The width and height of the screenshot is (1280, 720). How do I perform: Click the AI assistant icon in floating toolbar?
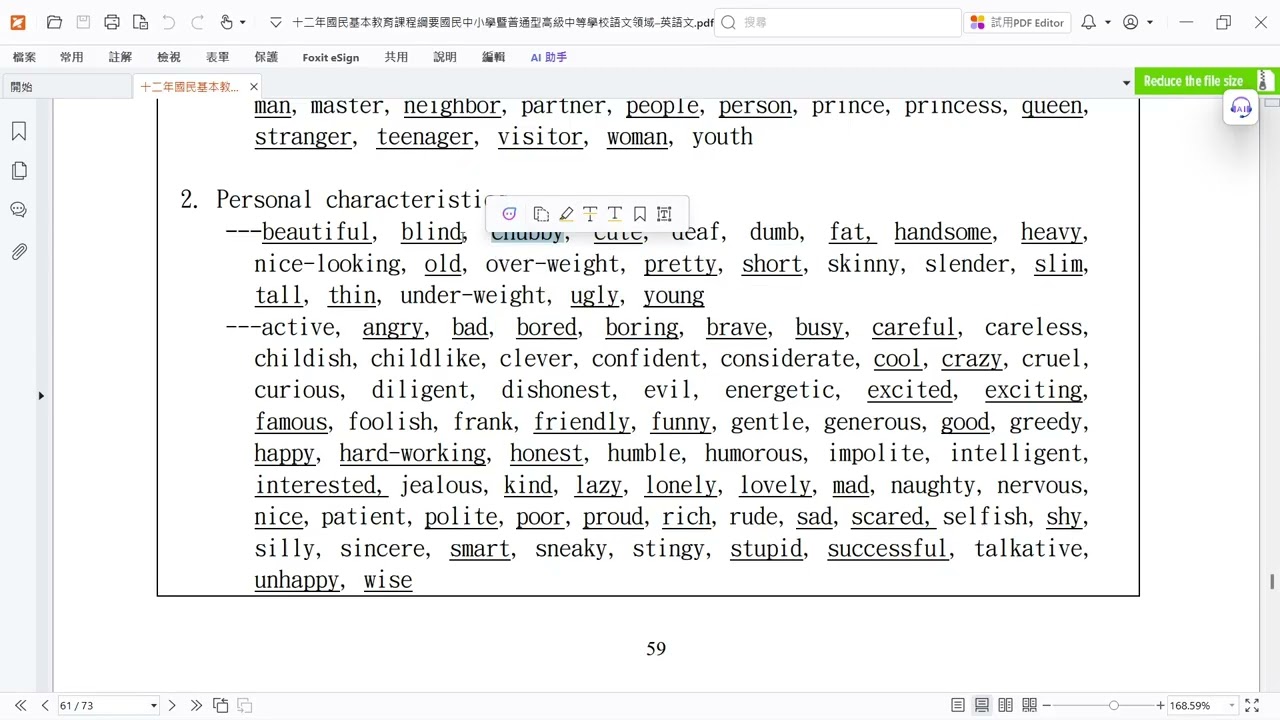(x=509, y=214)
